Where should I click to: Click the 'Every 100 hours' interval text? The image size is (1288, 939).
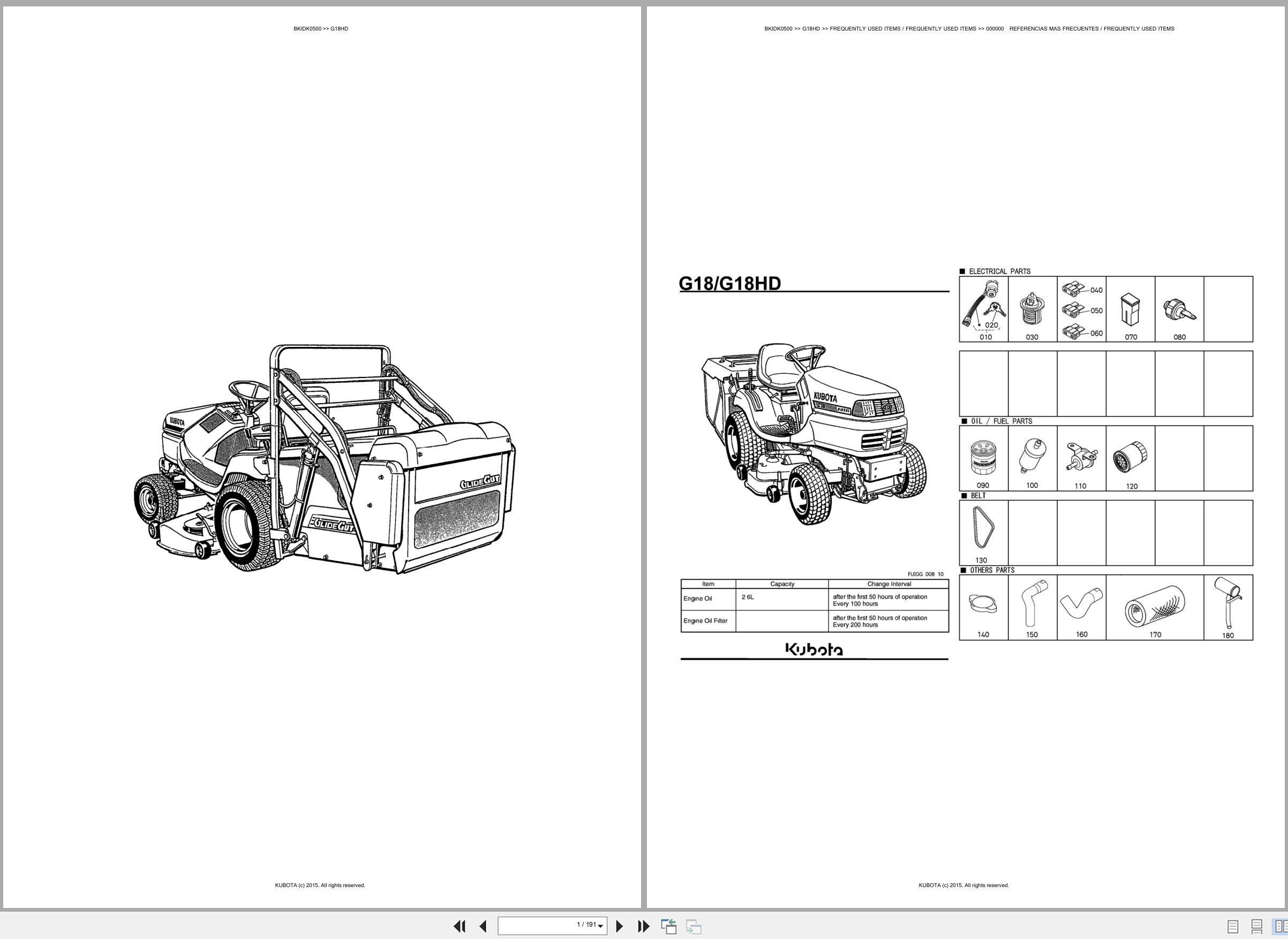pyautogui.click(x=855, y=604)
